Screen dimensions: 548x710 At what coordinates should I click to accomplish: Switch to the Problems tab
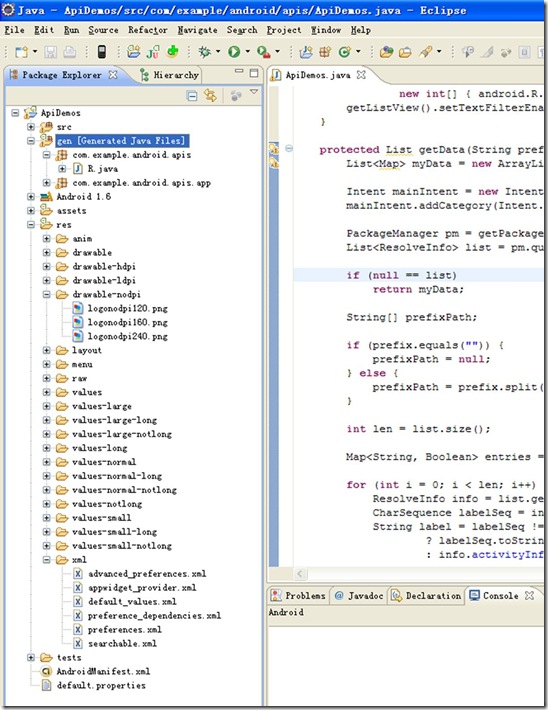coord(298,595)
